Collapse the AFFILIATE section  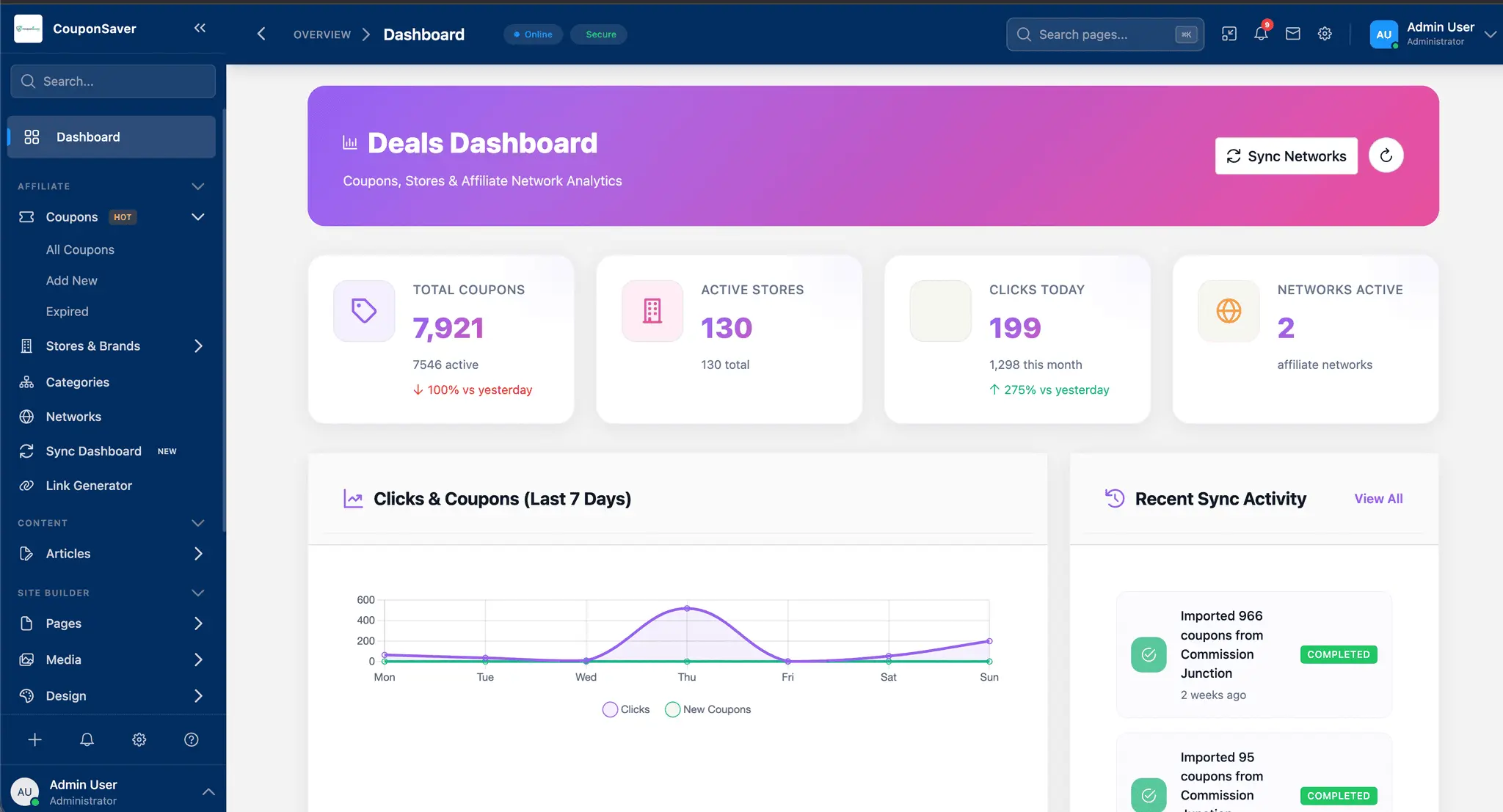[197, 186]
